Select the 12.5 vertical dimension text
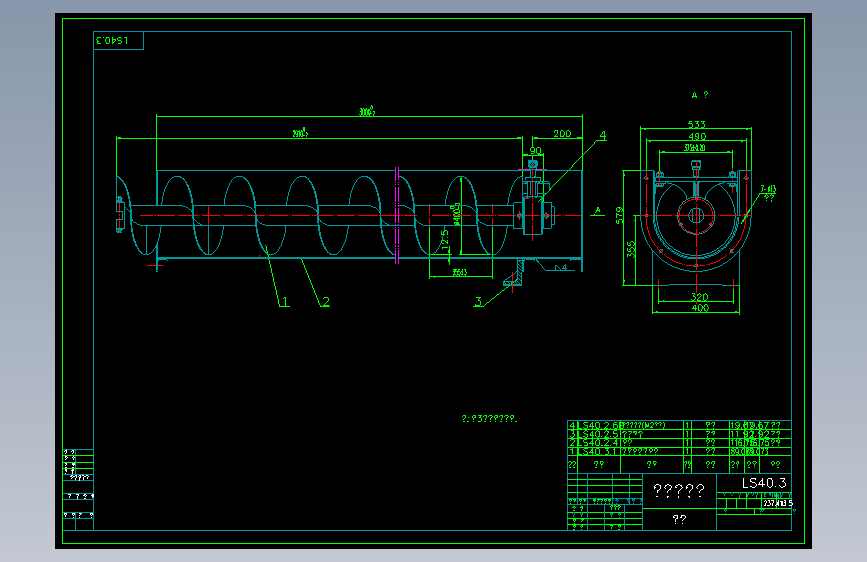Viewport: 867px width, 562px height. [x=445, y=240]
